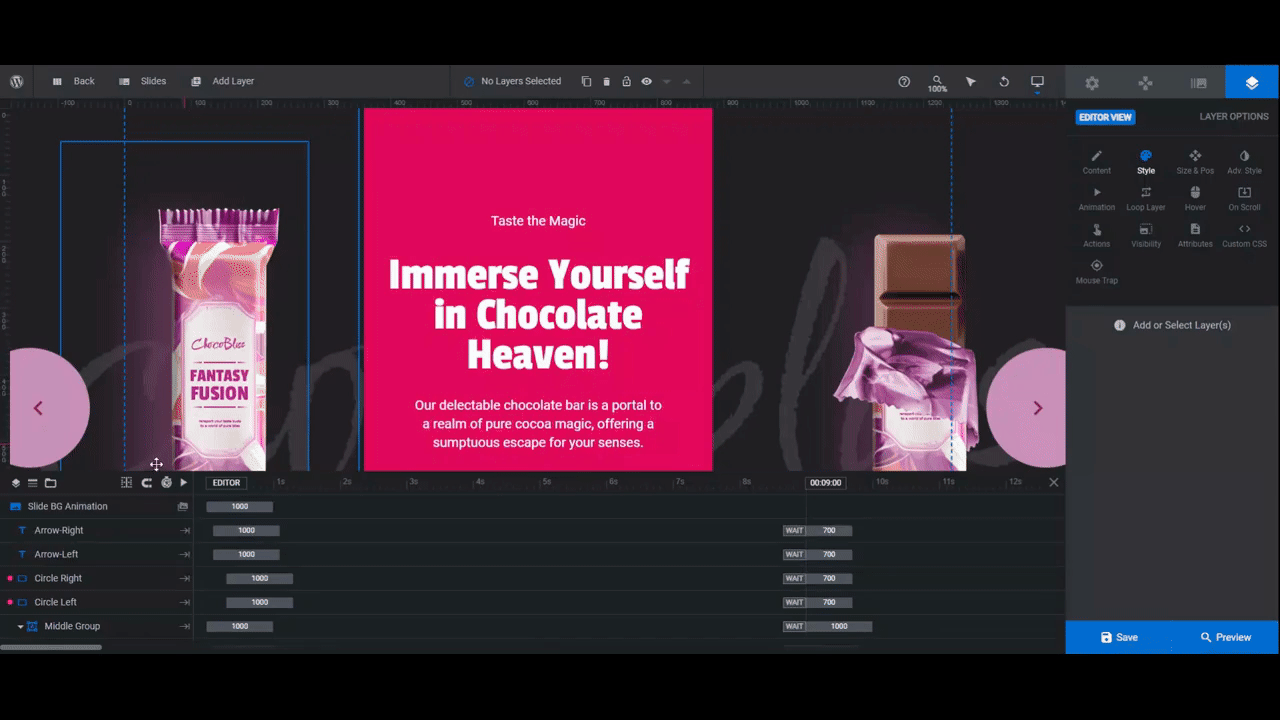Click the timeline folder group icon
The image size is (1280, 720).
(50, 483)
